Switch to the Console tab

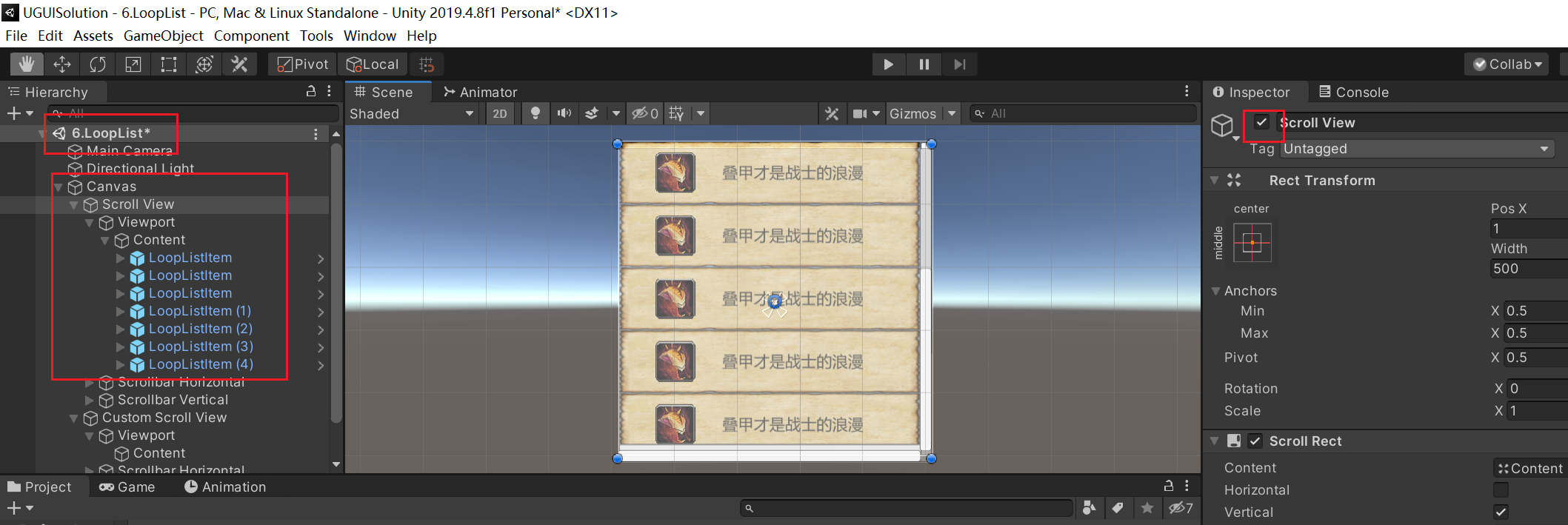point(1354,92)
